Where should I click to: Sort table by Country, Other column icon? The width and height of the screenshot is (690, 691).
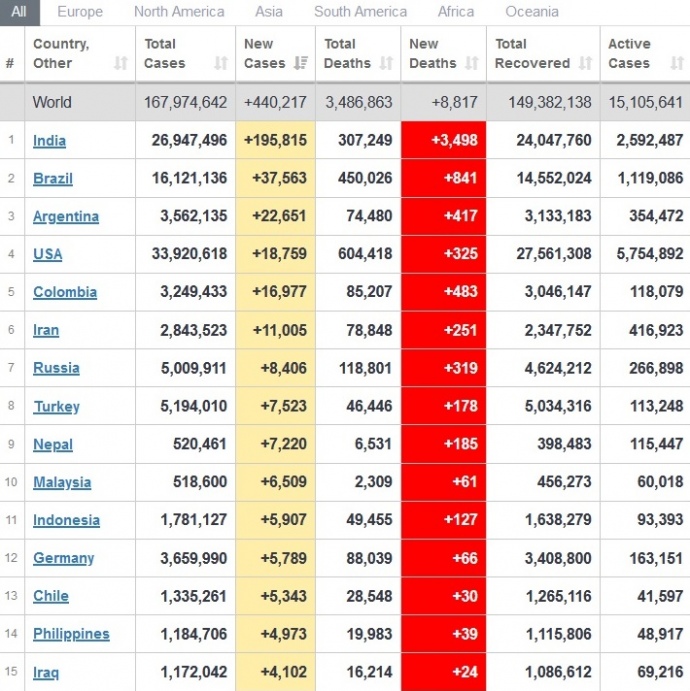click(x=121, y=63)
